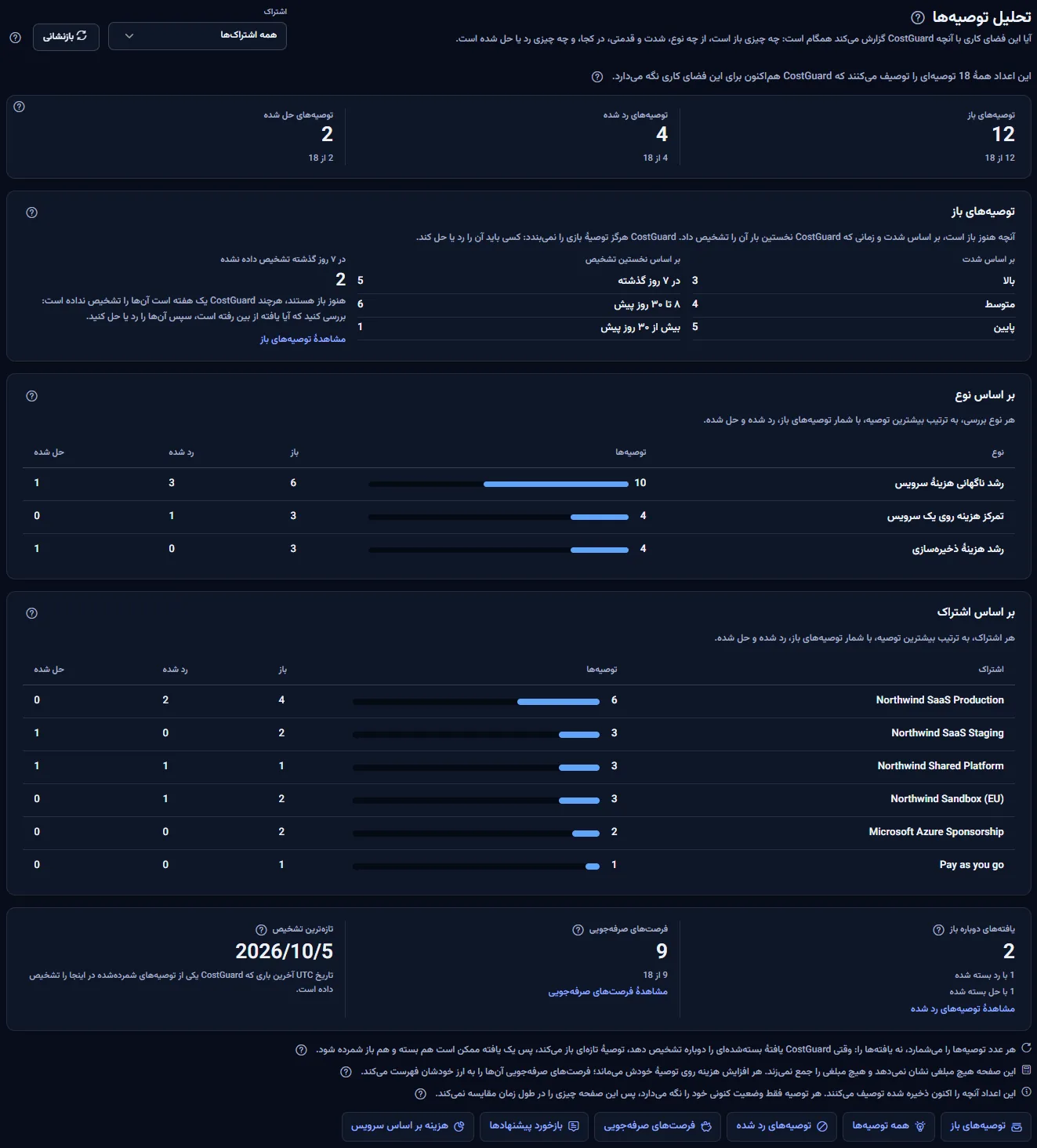Select the Pay as you go row name
Screen dimensions: 1037x1148
coord(972,865)
